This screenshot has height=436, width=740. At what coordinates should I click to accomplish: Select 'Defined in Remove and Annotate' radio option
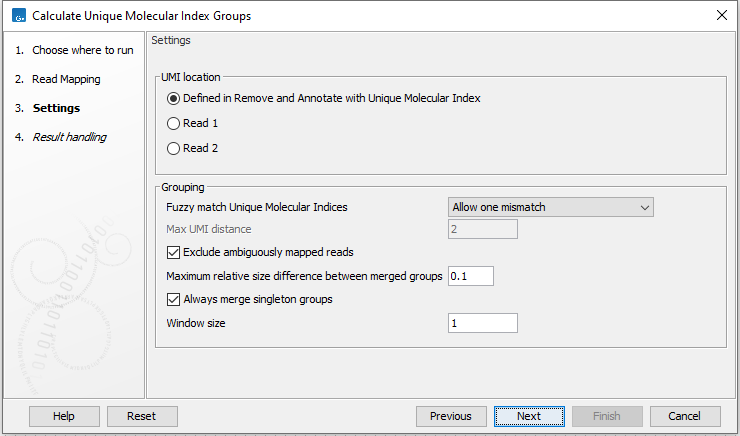[x=174, y=98]
